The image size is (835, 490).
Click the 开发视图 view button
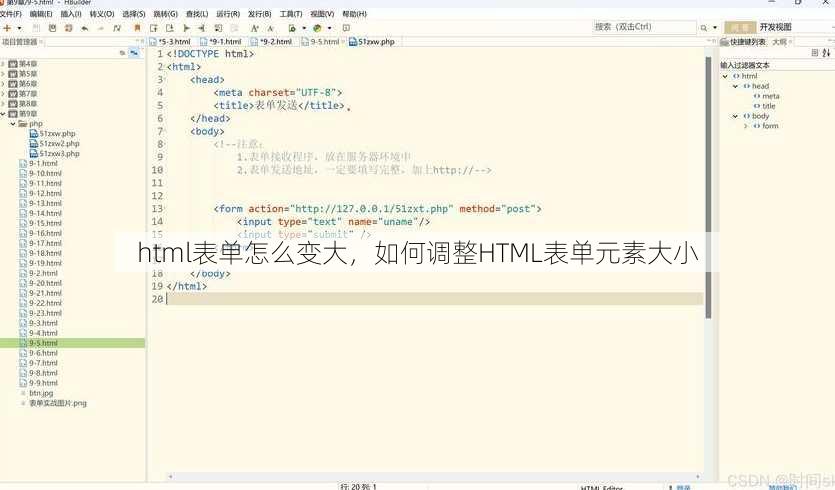775,27
